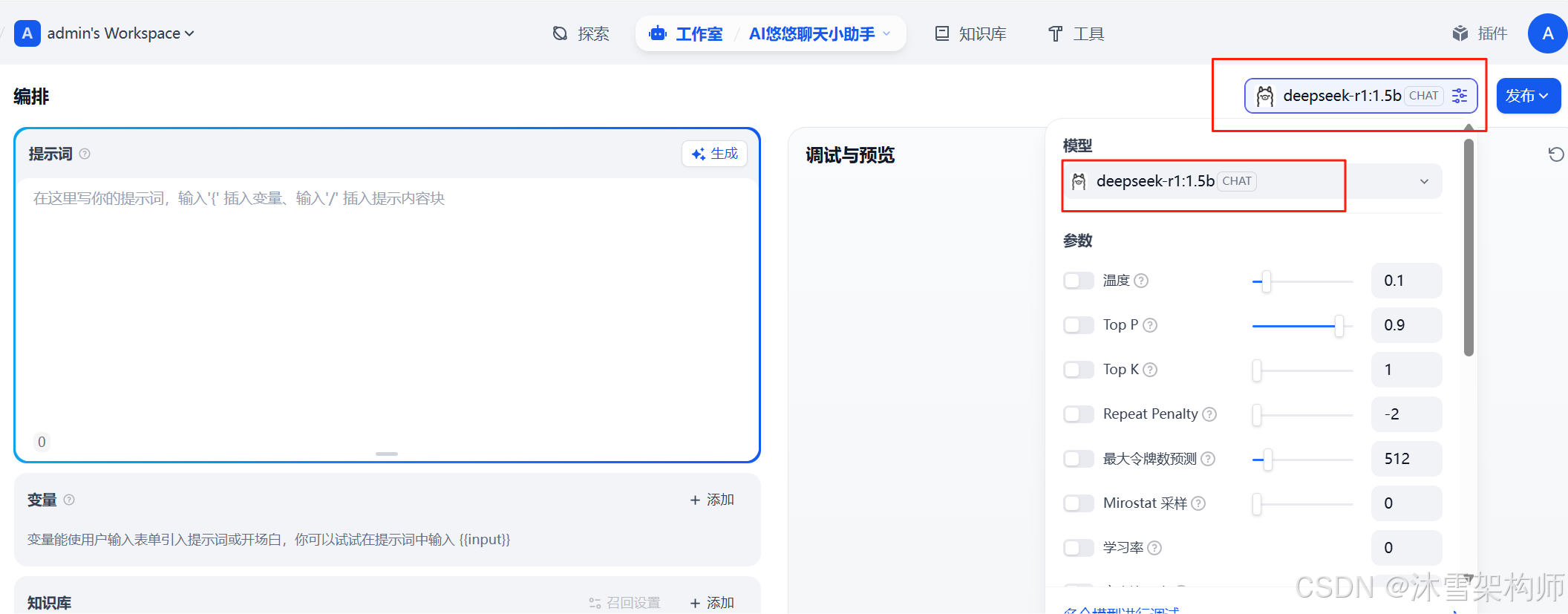Image resolution: width=1568 pixels, height=614 pixels.
Task: Click the 工作室 robot icon
Action: 658,33
